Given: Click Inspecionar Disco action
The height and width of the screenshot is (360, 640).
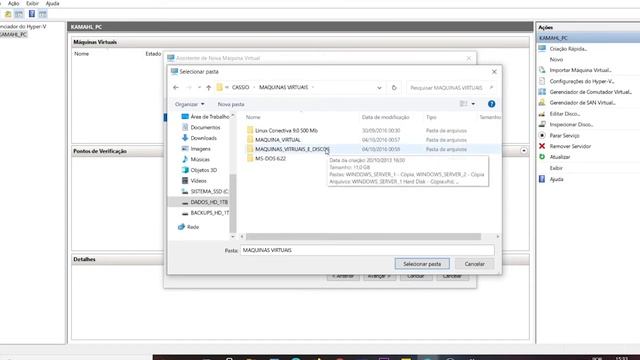Looking at the screenshot, I should (x=571, y=124).
